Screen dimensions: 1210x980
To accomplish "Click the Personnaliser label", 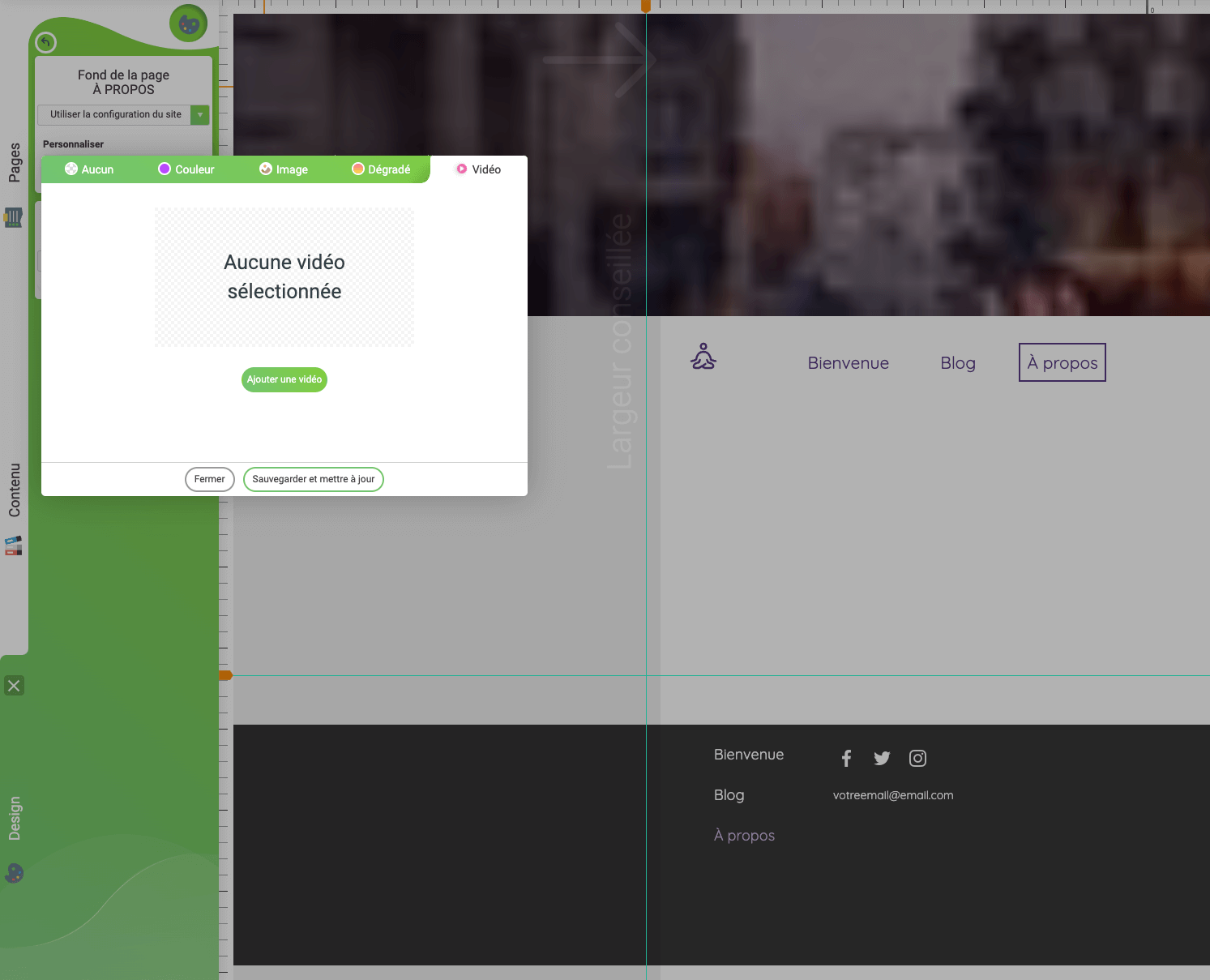I will coord(73,144).
